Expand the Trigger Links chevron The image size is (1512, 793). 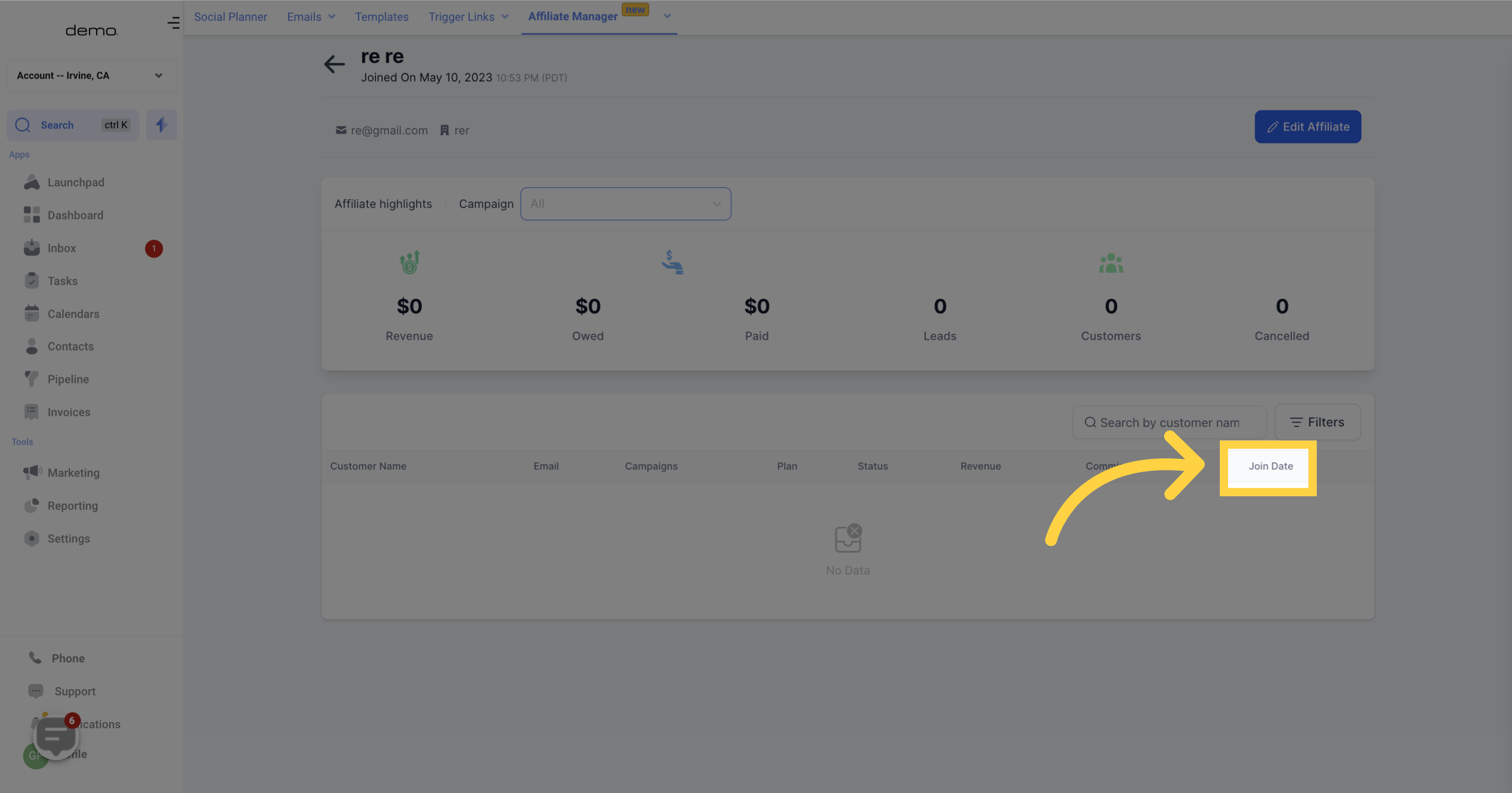(x=505, y=17)
